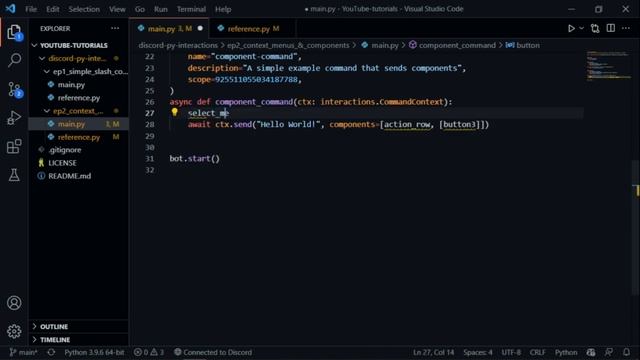The width and height of the screenshot is (640, 360).
Task: Click the errors count icon in status bar
Action: pos(141,352)
